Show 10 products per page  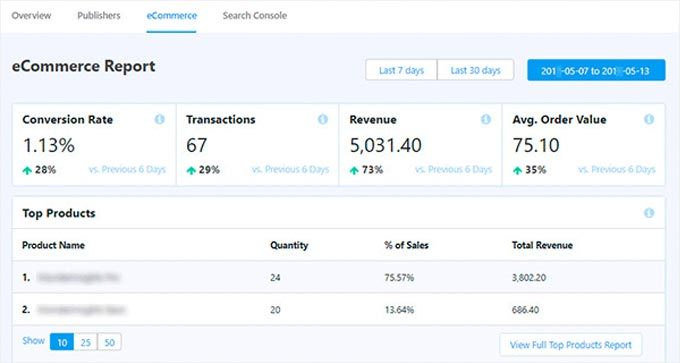coord(62,342)
